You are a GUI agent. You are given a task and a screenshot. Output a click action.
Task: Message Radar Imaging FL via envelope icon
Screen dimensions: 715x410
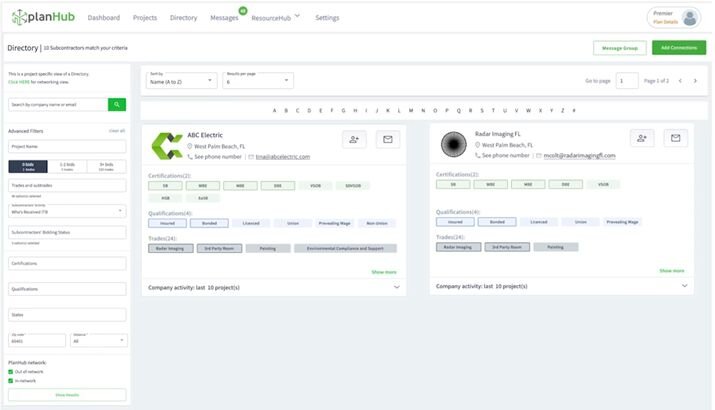coord(675,138)
